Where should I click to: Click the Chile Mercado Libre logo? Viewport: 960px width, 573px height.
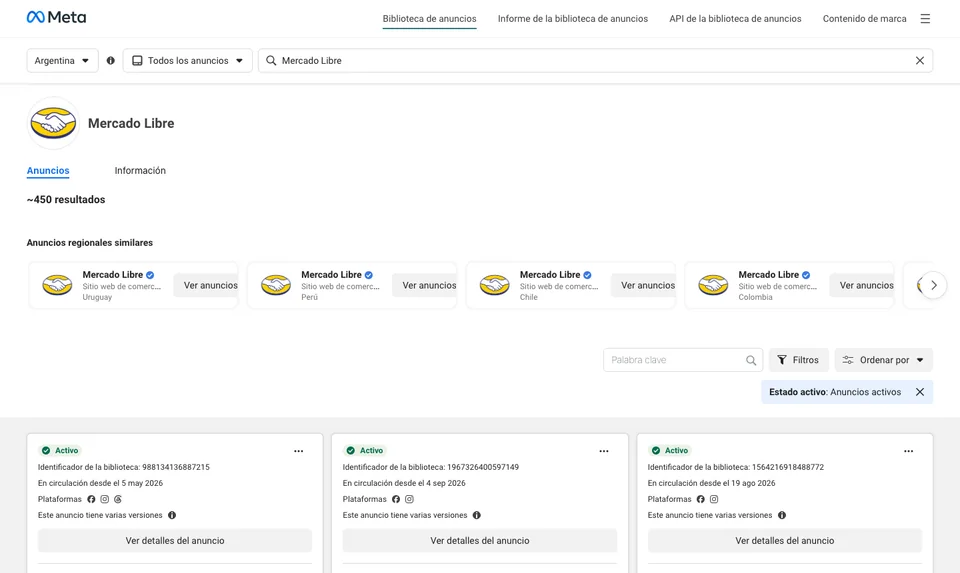(494, 285)
